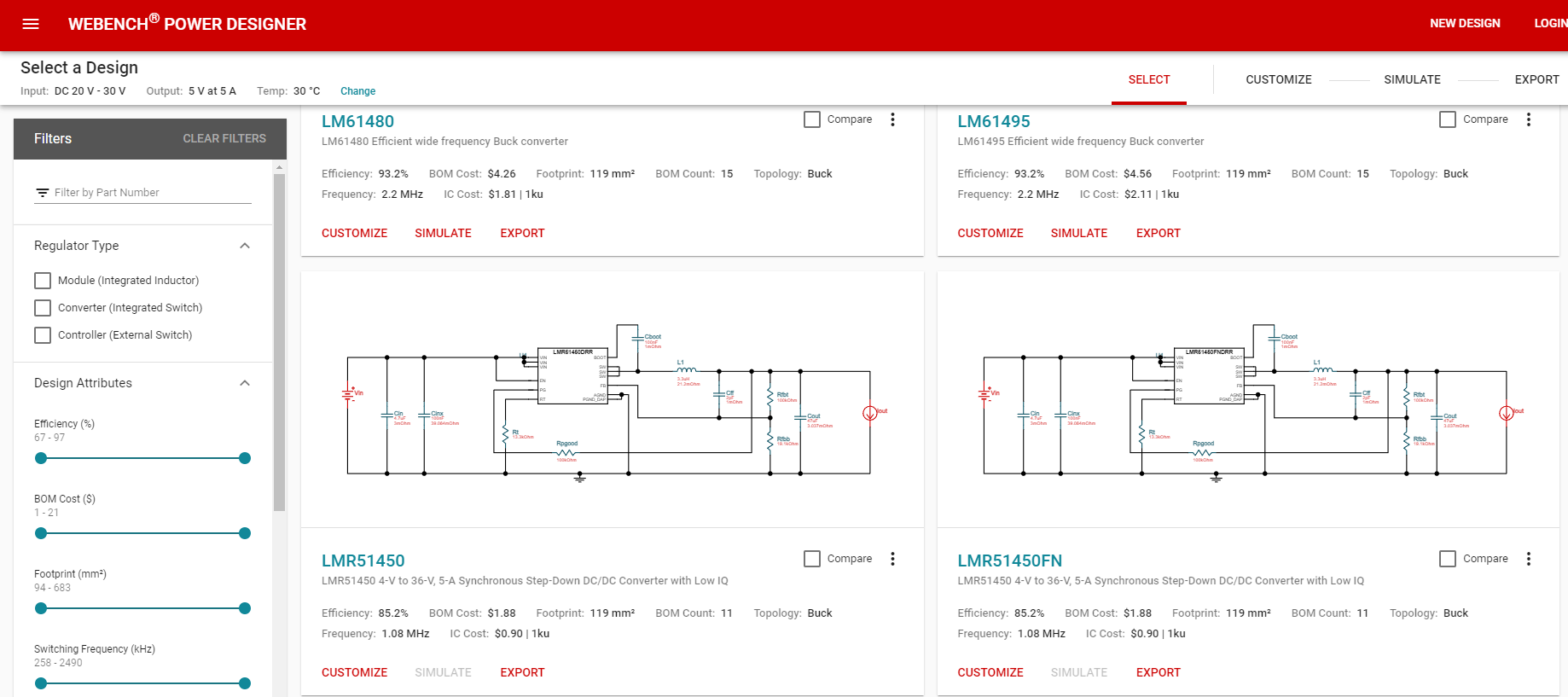The height and width of the screenshot is (697, 1568).
Task: Click Change link for design inputs
Action: [x=357, y=91]
